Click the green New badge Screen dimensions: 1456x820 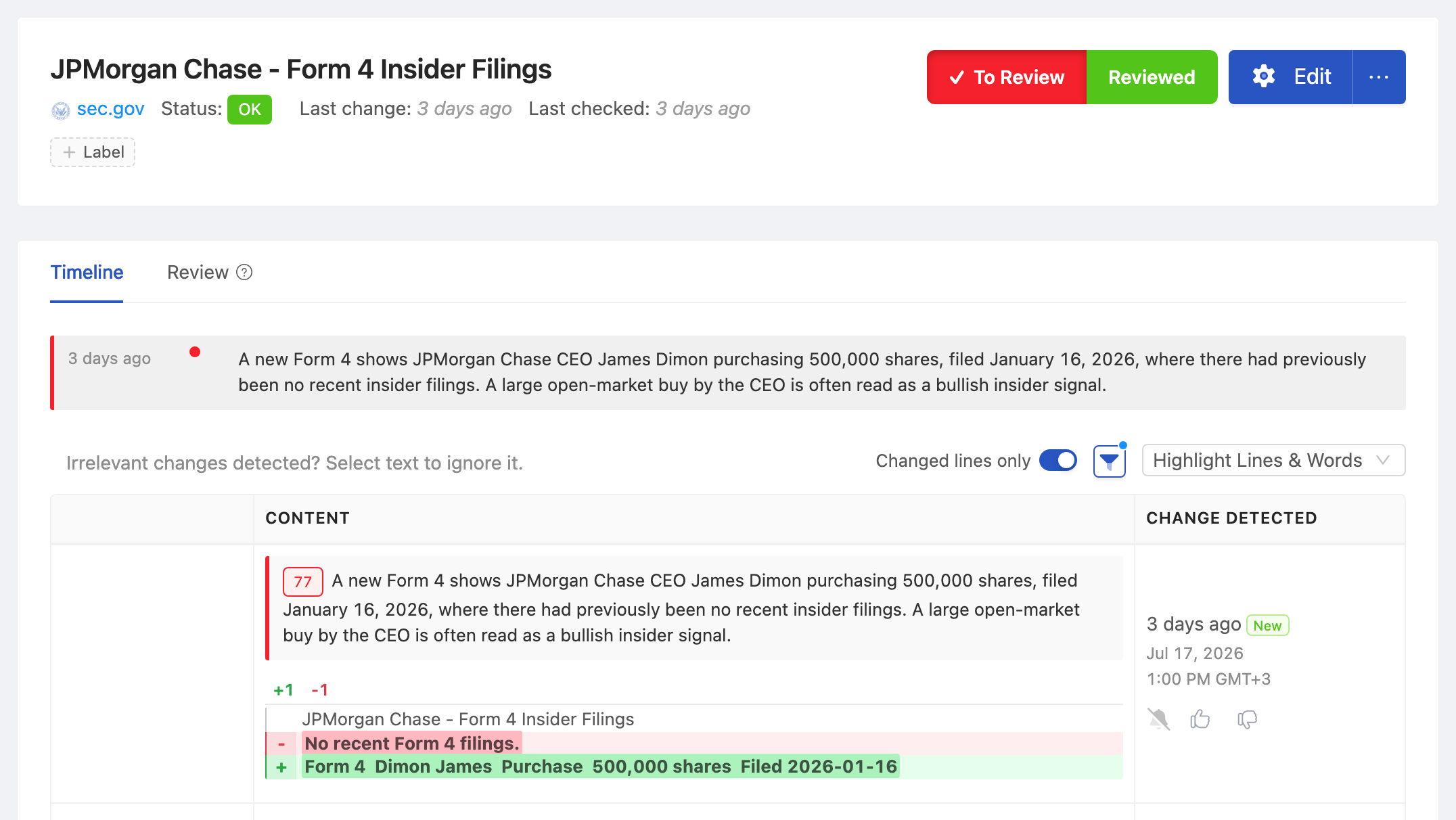[1268, 626]
